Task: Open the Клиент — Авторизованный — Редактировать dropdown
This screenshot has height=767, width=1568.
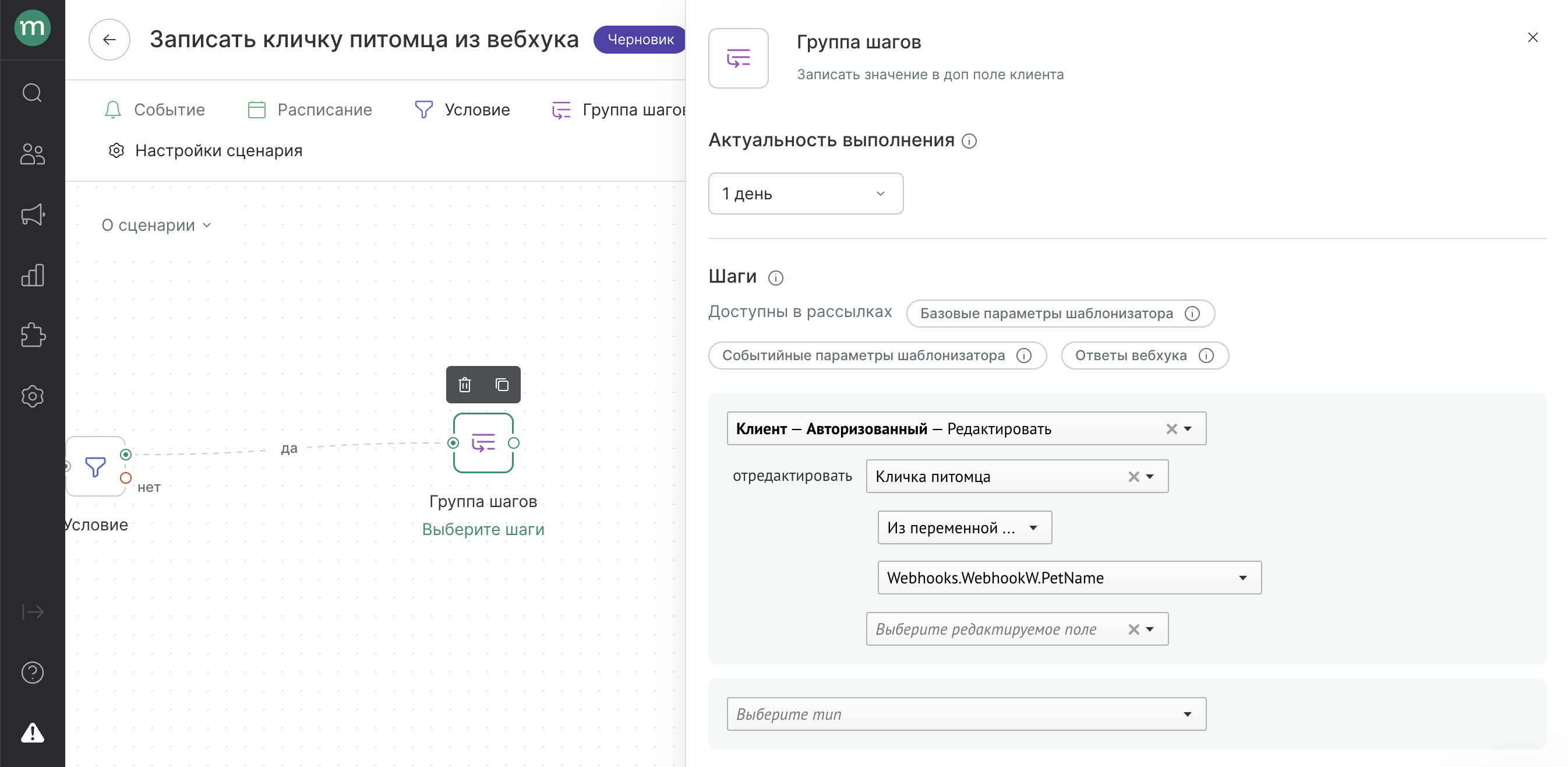Action: coord(966,429)
